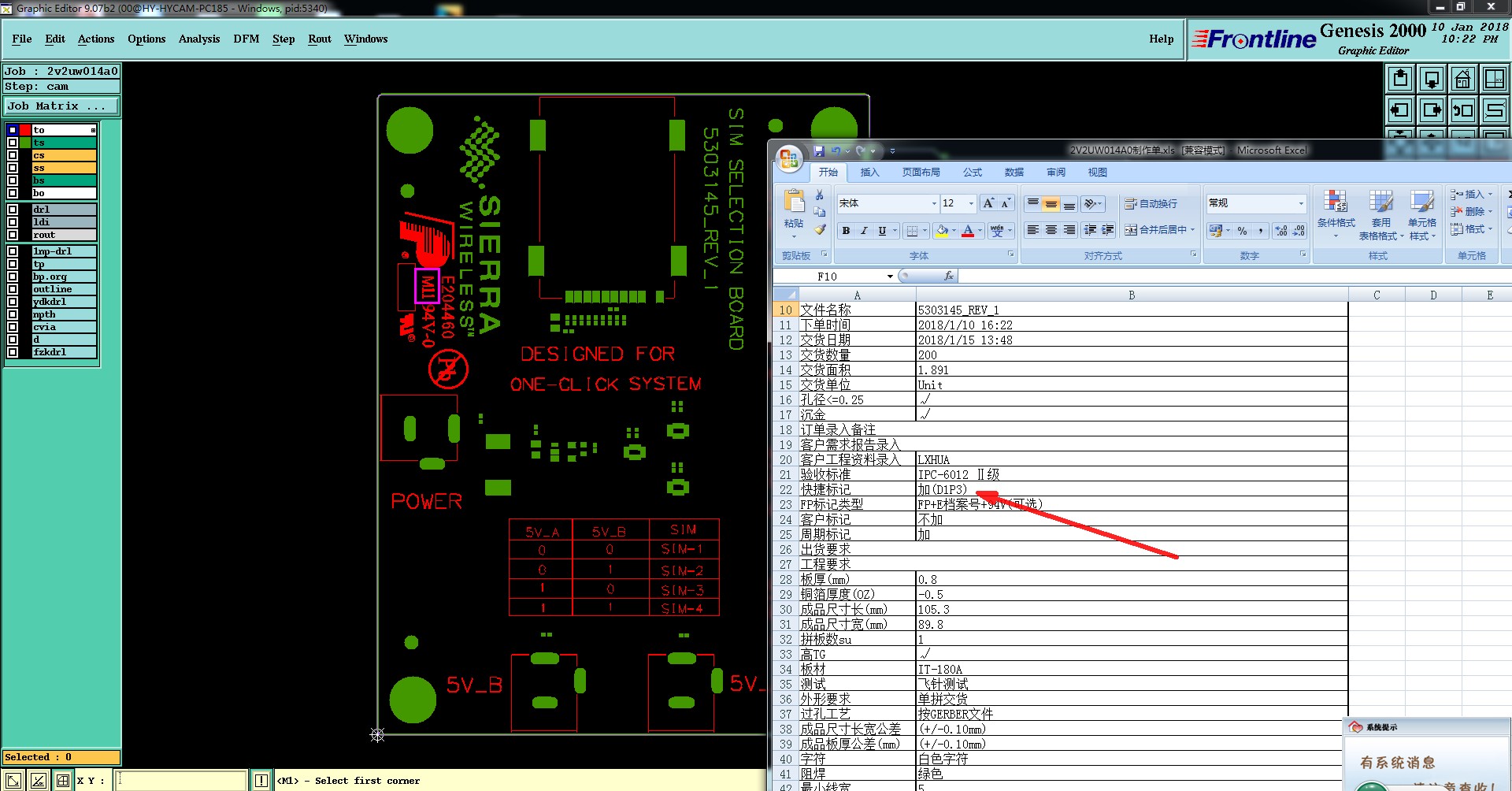Apply align left in Excel
Image resolution: width=1512 pixels, height=791 pixels.
(1032, 230)
